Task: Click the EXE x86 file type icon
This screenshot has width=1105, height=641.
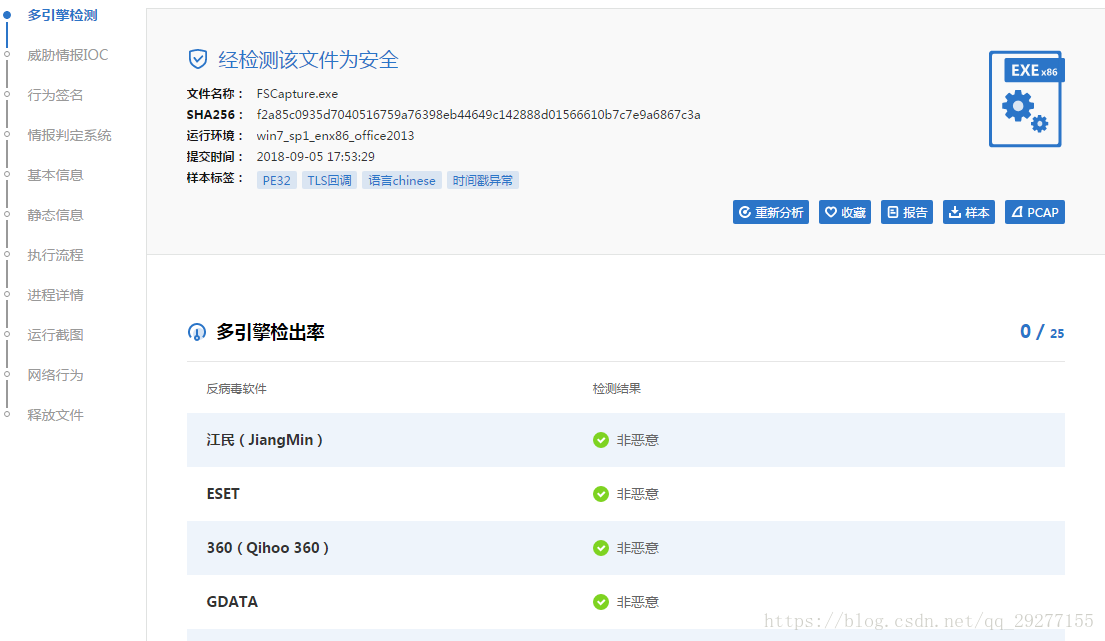Action: (1027, 99)
